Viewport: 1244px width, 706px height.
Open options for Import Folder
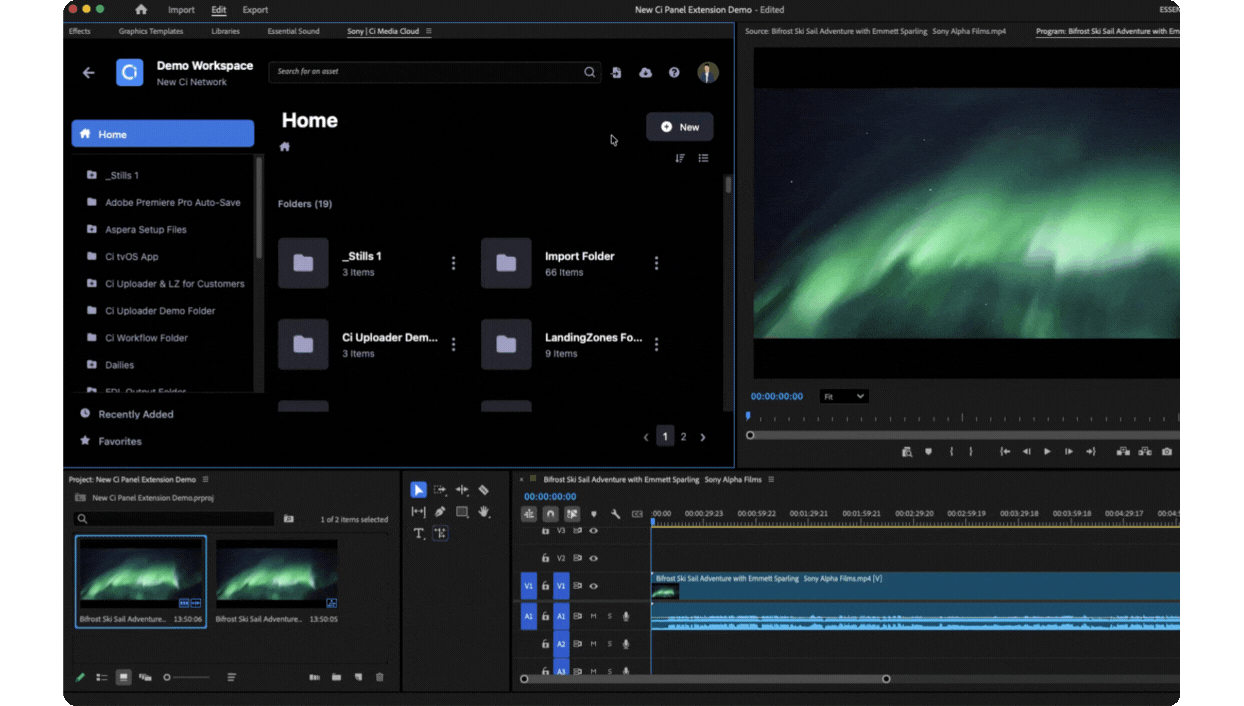click(656, 263)
